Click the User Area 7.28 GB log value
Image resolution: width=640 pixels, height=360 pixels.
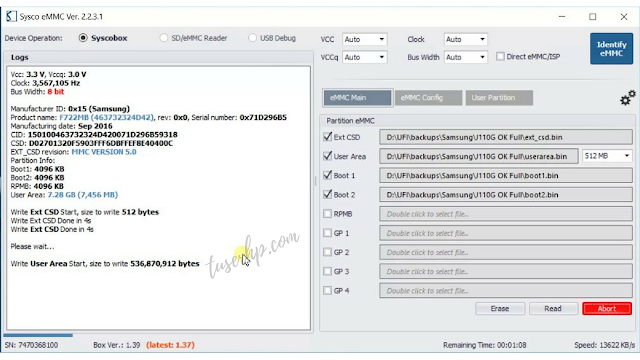(x=83, y=195)
